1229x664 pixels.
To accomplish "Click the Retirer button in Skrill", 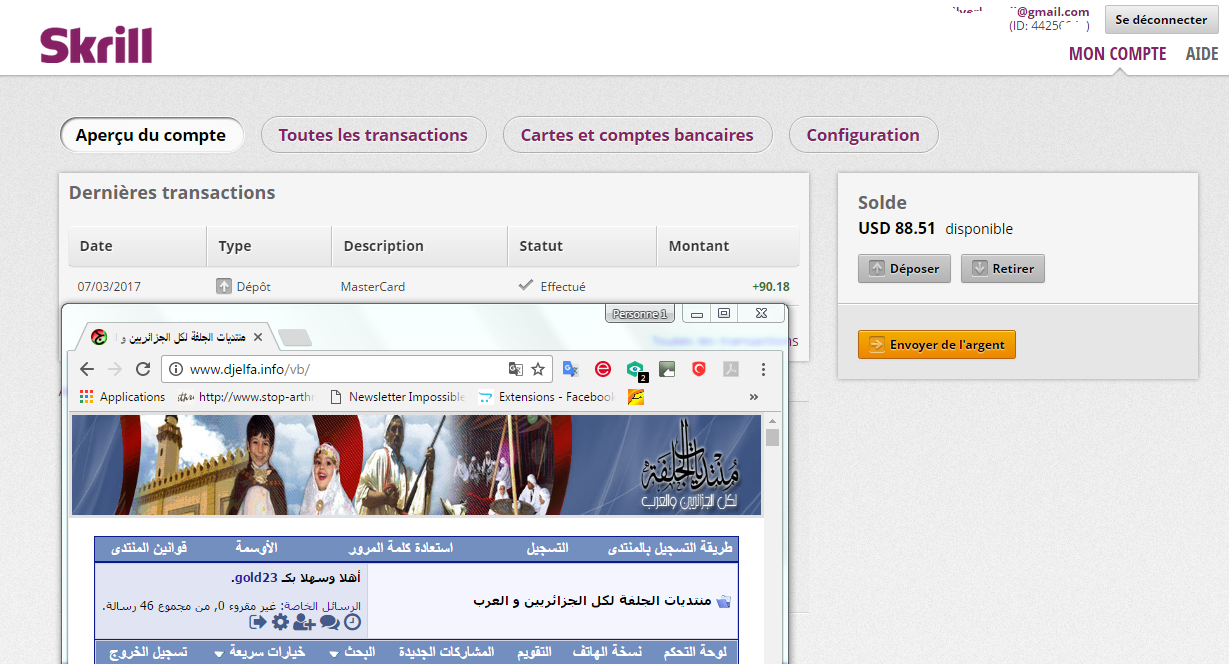I will (1002, 268).
